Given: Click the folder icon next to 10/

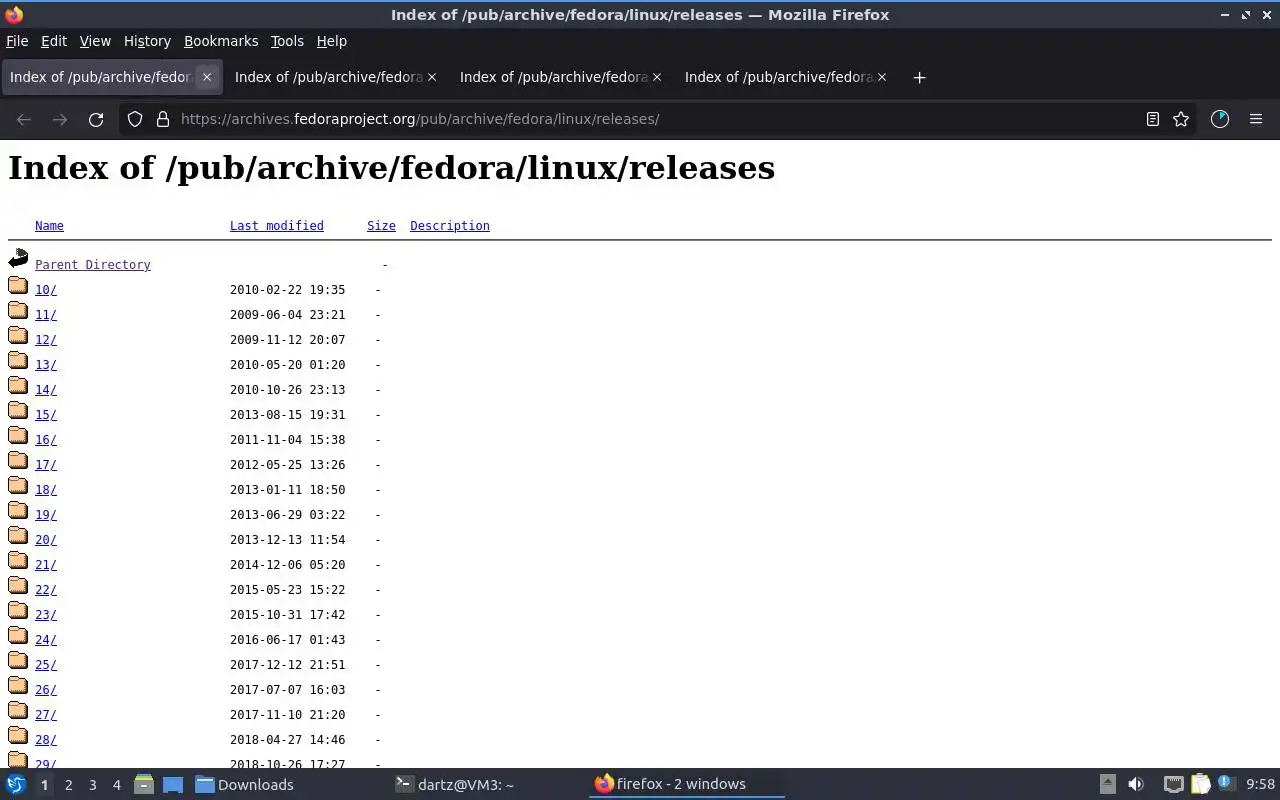Looking at the screenshot, I should tap(18, 286).
